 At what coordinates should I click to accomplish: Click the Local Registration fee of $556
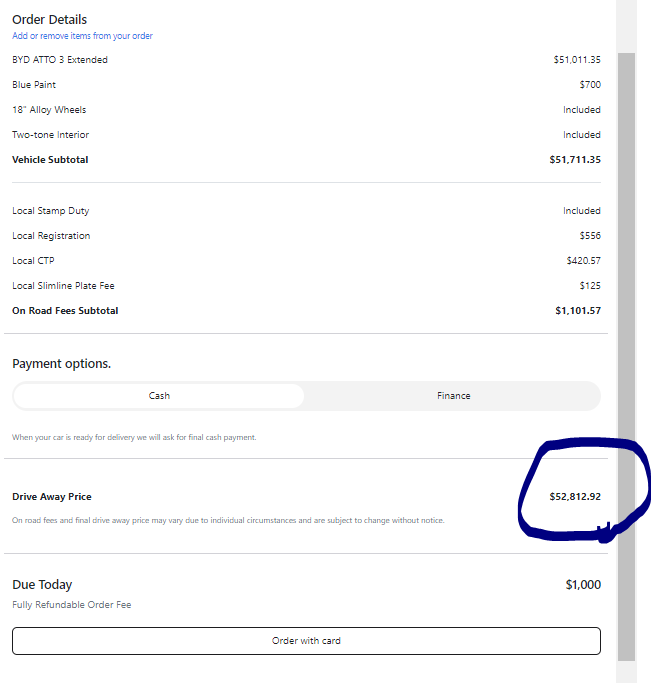pyautogui.click(x=590, y=236)
